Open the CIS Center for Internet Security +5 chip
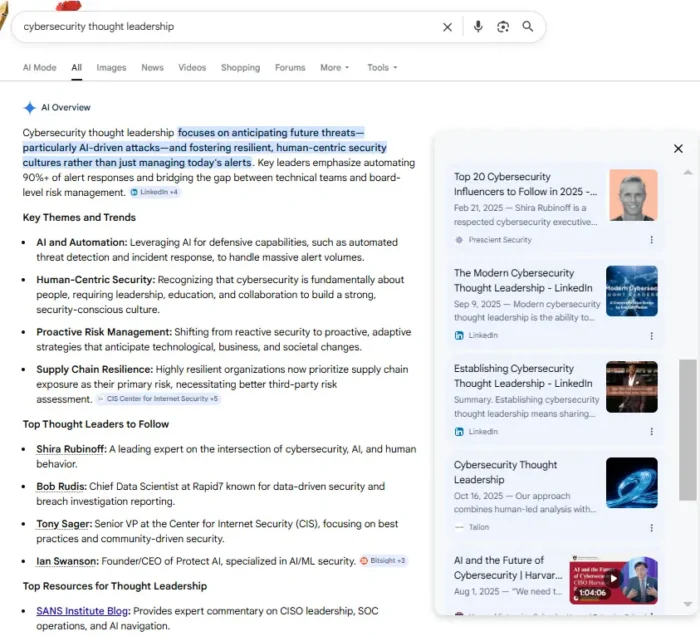700x636 pixels. [158, 399]
